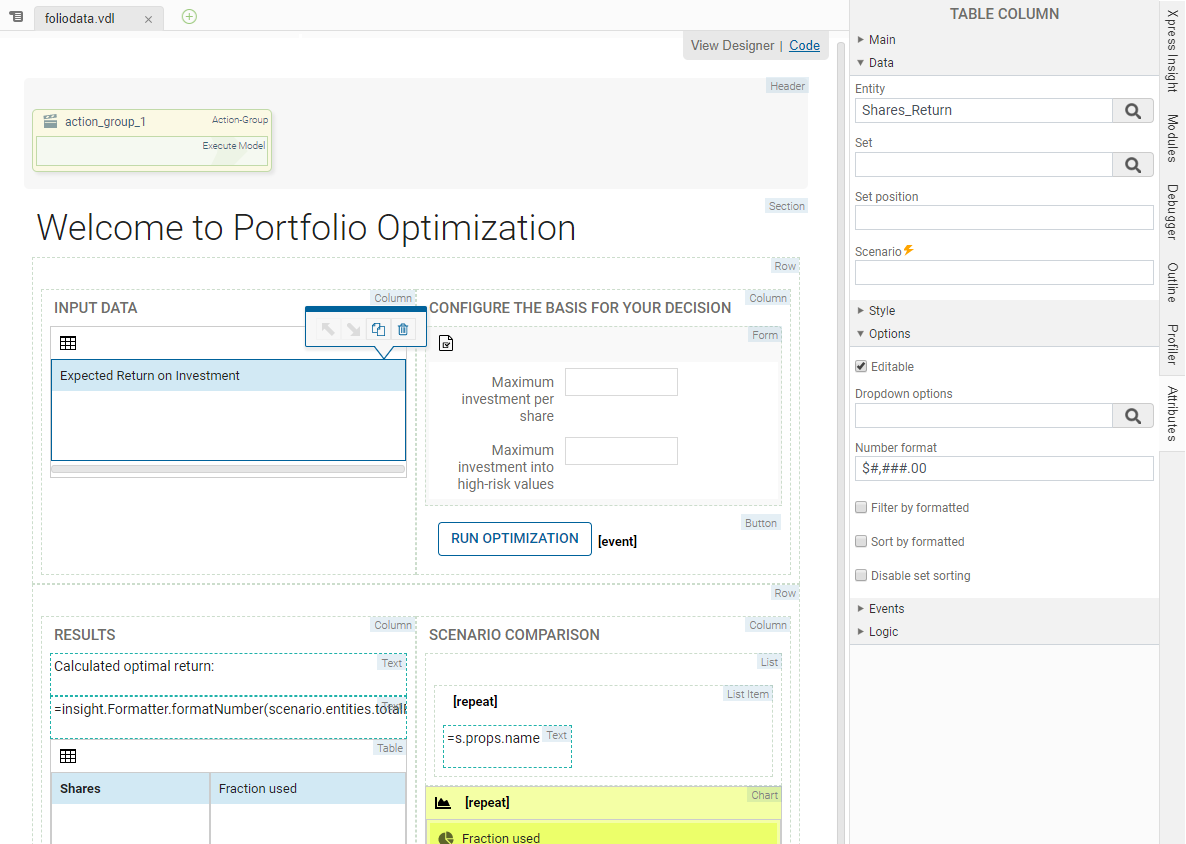Click the horizontal scrollbar under the input table
The height and width of the screenshot is (844, 1186).
228,468
